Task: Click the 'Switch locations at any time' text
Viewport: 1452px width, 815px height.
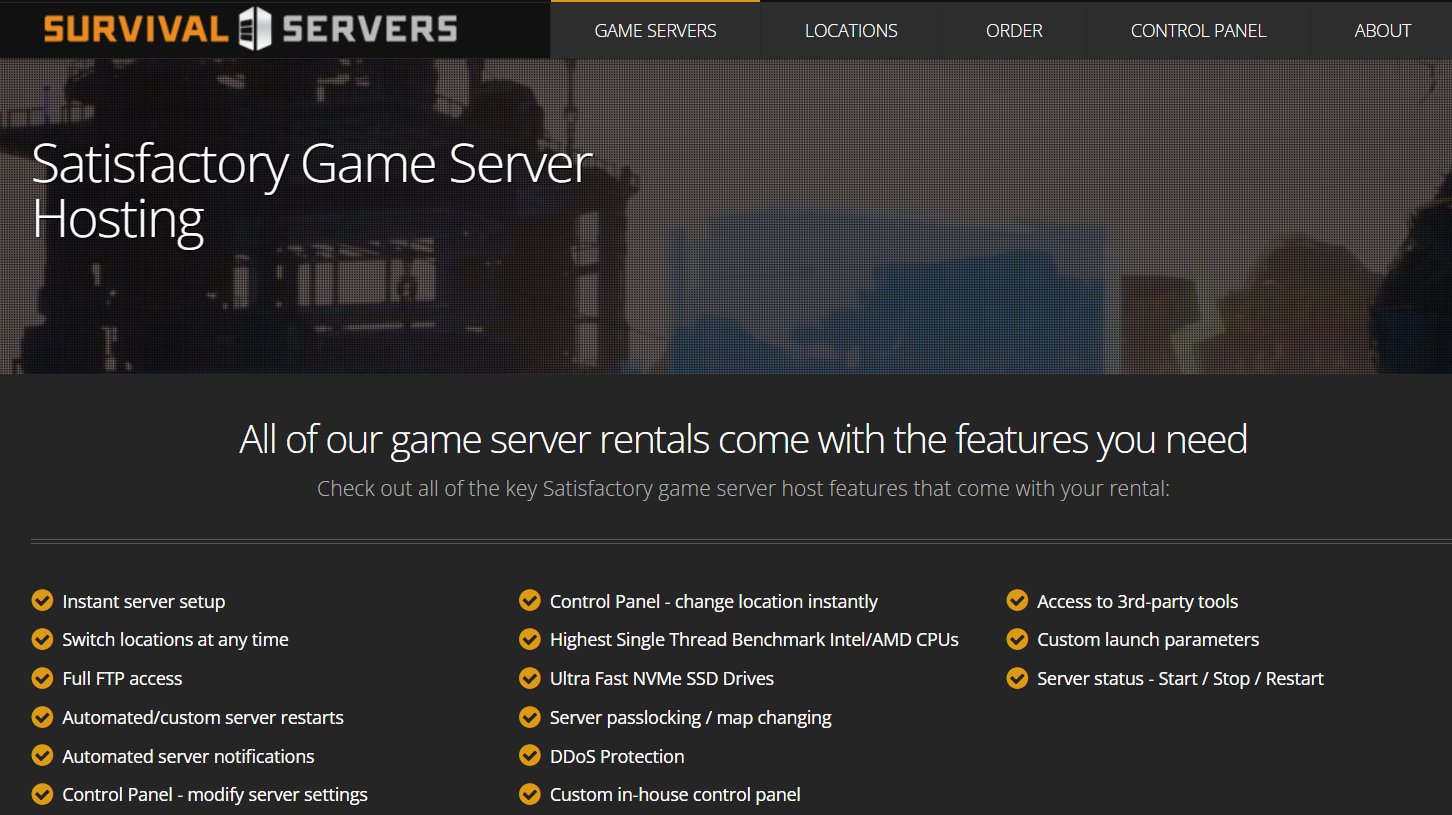Action: pos(175,640)
